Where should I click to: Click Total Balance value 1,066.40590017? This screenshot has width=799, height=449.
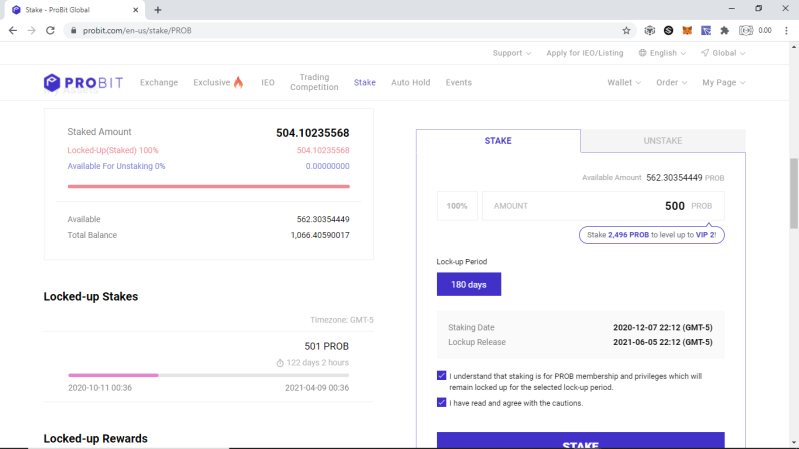point(320,235)
